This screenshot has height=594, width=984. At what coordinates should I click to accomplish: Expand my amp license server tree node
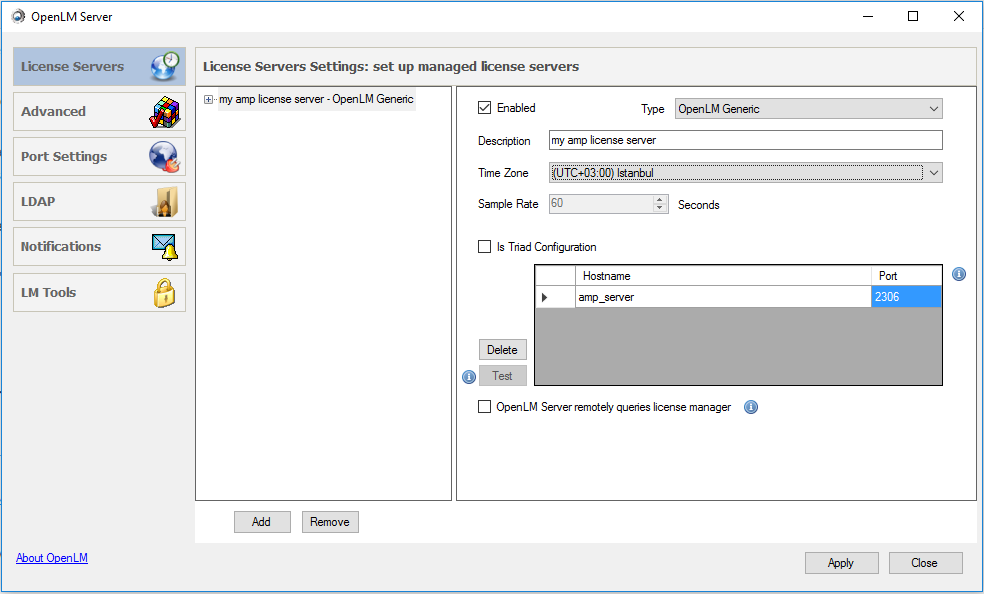[x=209, y=99]
